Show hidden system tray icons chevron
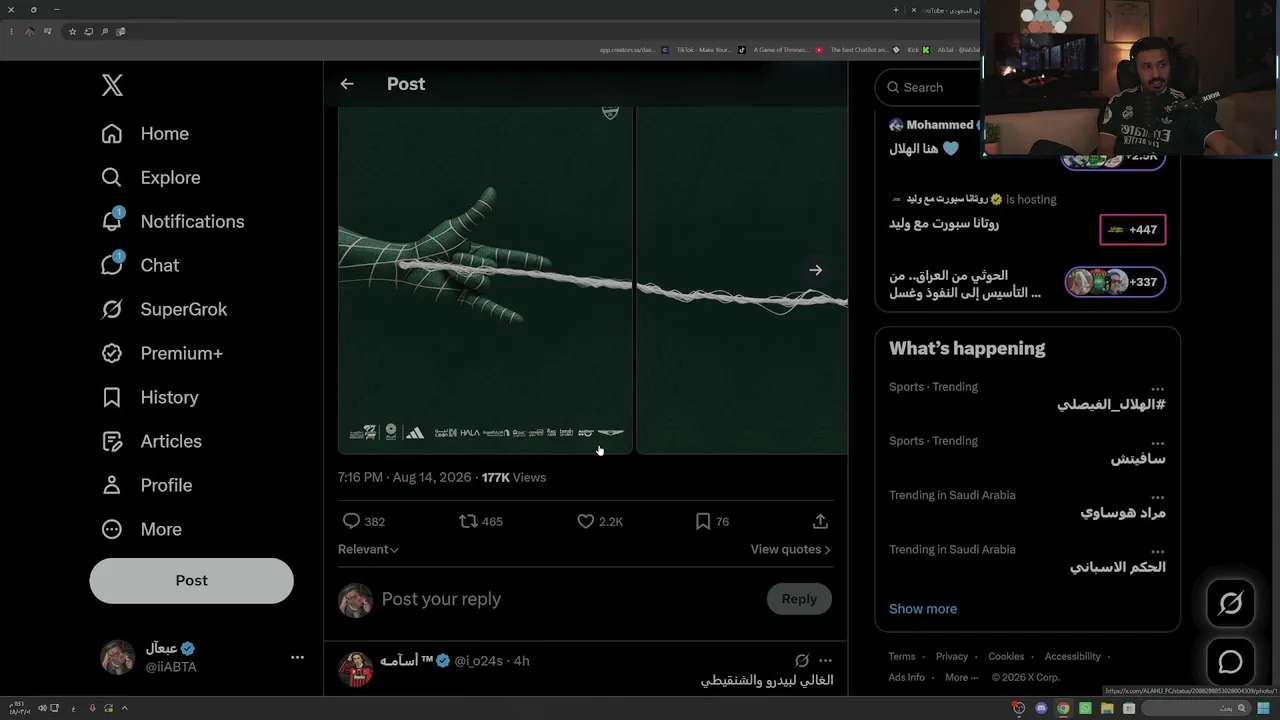Image resolution: width=1280 pixels, height=720 pixels. tap(124, 709)
